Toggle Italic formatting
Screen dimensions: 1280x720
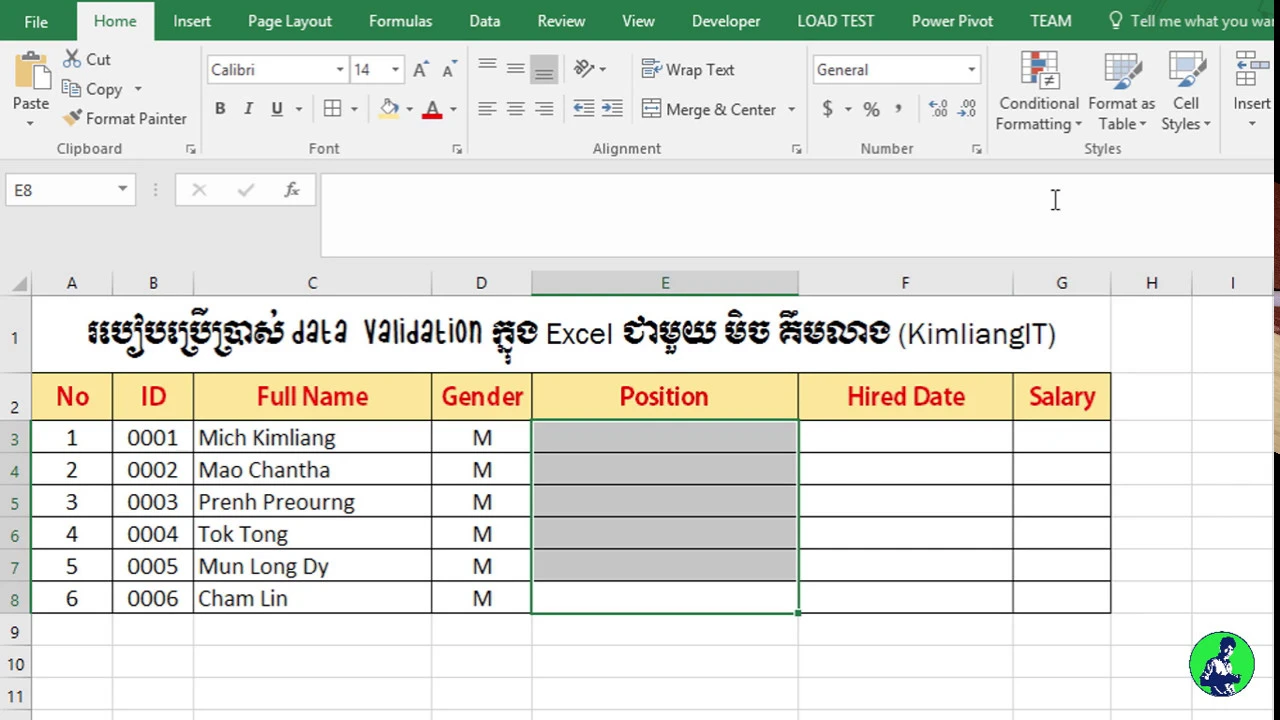[248, 109]
